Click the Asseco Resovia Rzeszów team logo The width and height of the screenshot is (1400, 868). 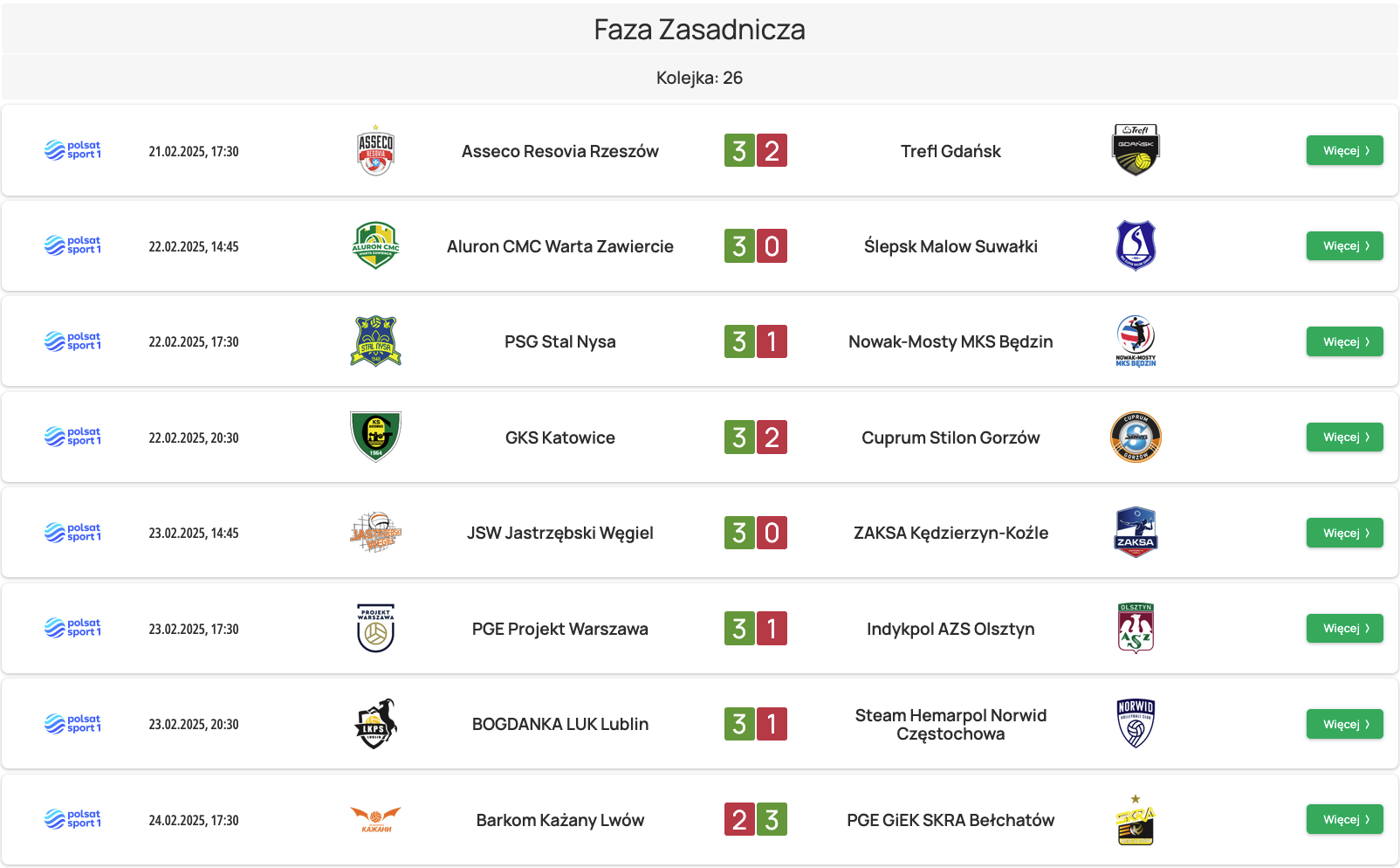point(375,151)
